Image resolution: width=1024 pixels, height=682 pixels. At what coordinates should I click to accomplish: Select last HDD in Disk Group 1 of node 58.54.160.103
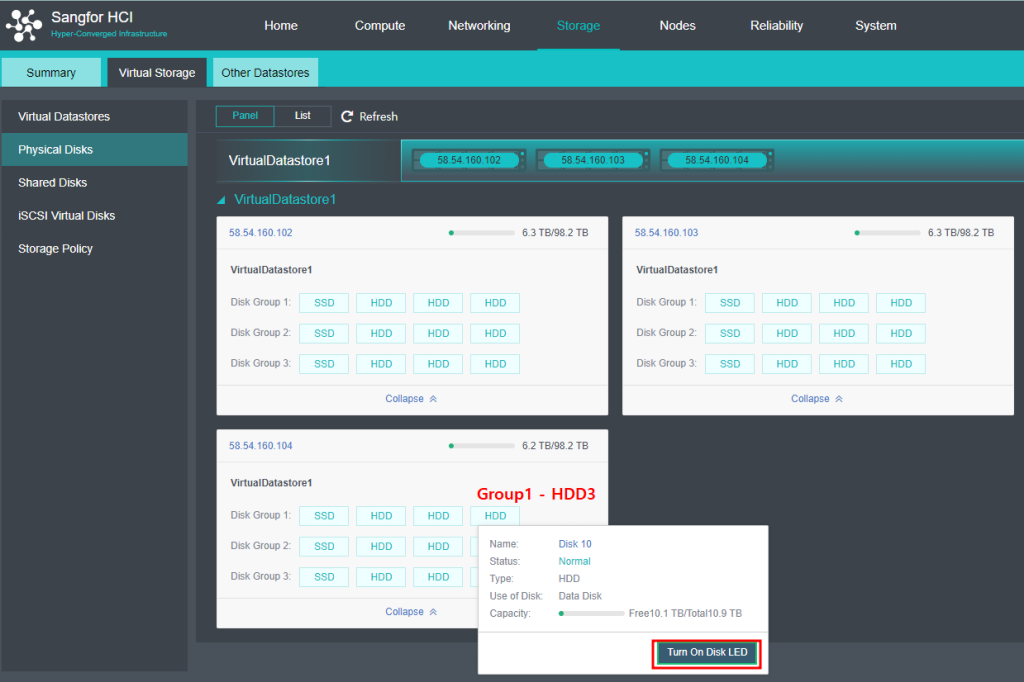coord(901,303)
